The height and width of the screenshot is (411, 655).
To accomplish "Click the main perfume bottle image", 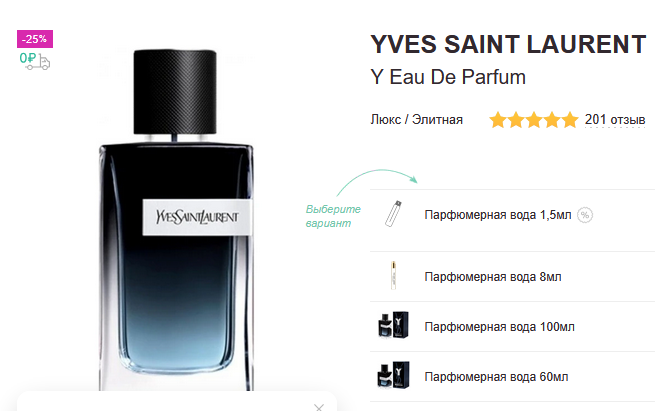I will point(176,220).
